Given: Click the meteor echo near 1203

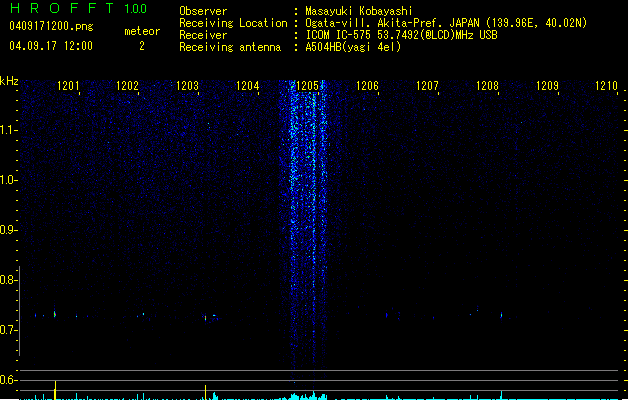Looking at the screenshot, I should pyautogui.click(x=206, y=318).
